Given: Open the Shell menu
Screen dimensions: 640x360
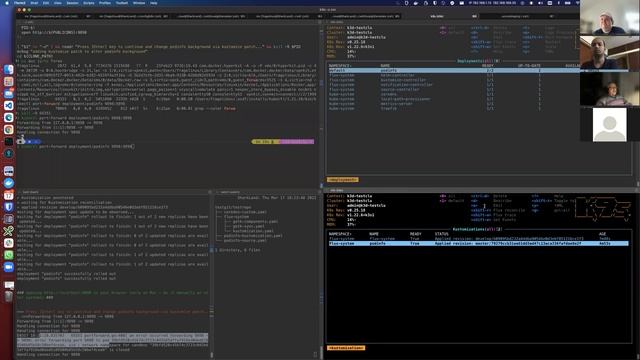Looking at the screenshot, I should pyautogui.click(x=34, y=3).
